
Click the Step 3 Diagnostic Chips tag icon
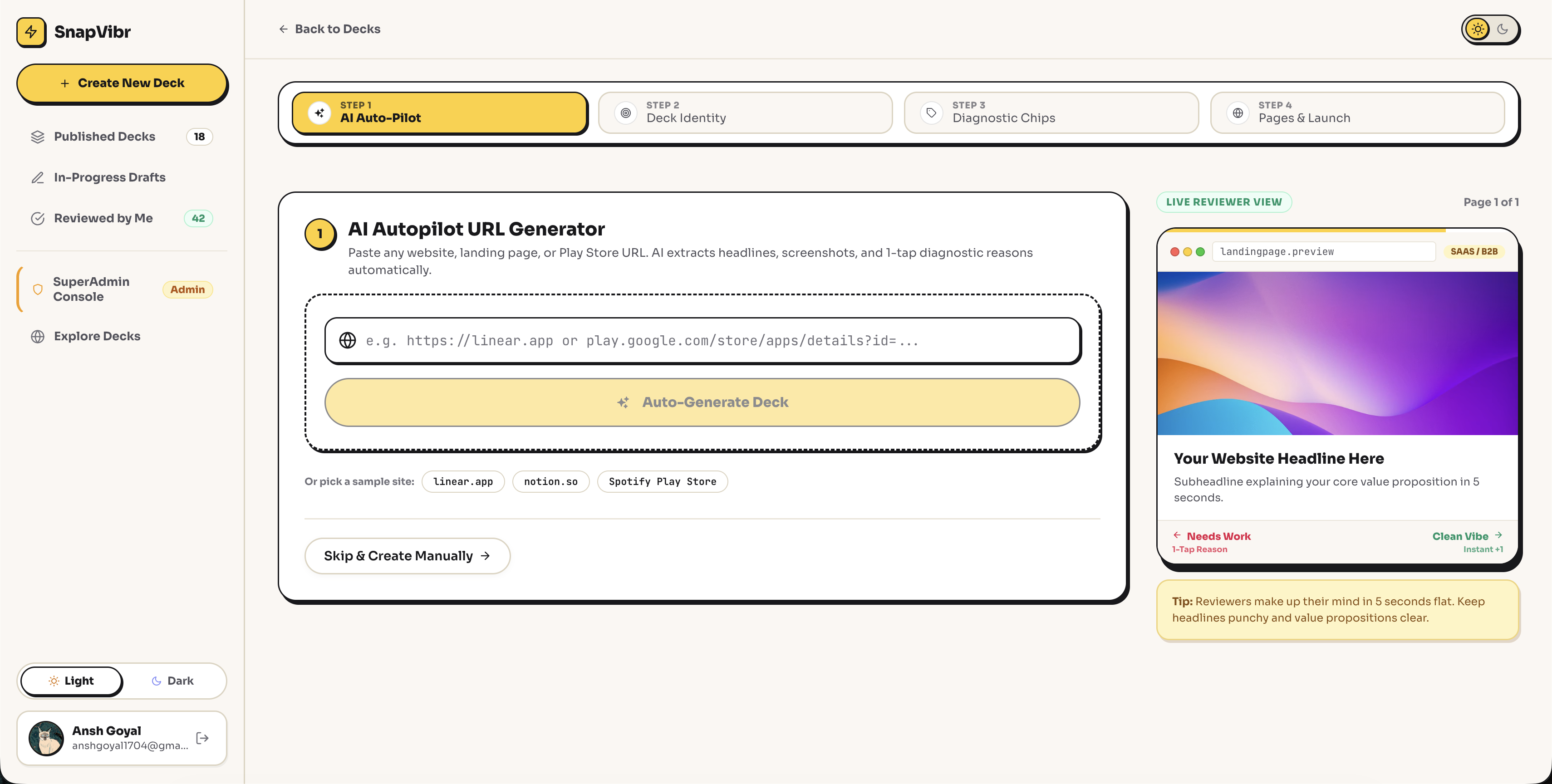(932, 113)
